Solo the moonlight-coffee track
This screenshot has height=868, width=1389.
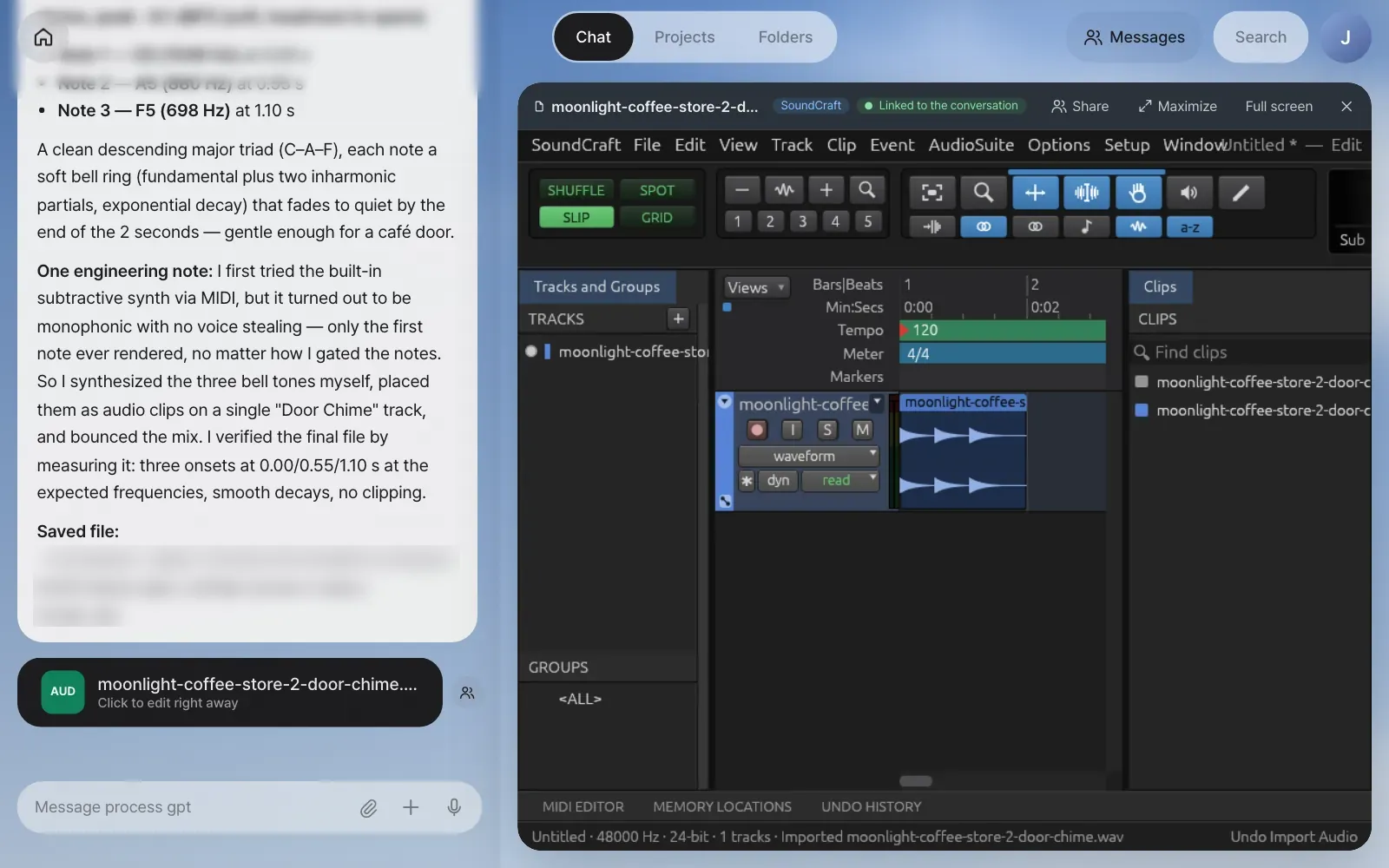[x=827, y=430]
